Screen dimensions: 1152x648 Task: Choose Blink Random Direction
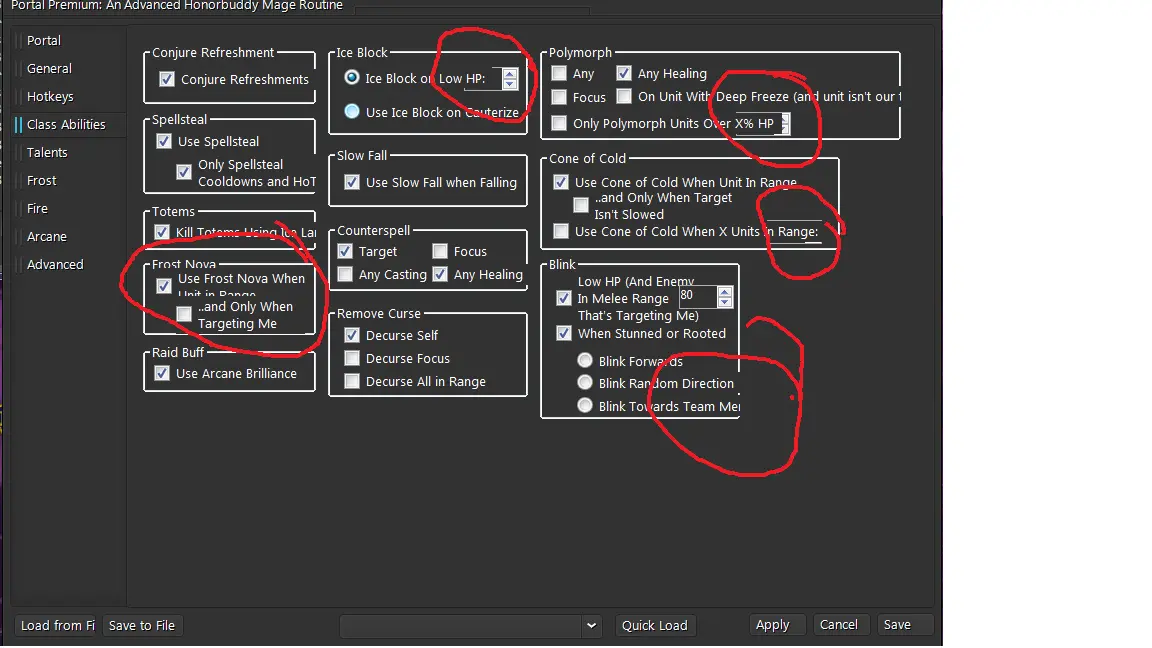585,383
